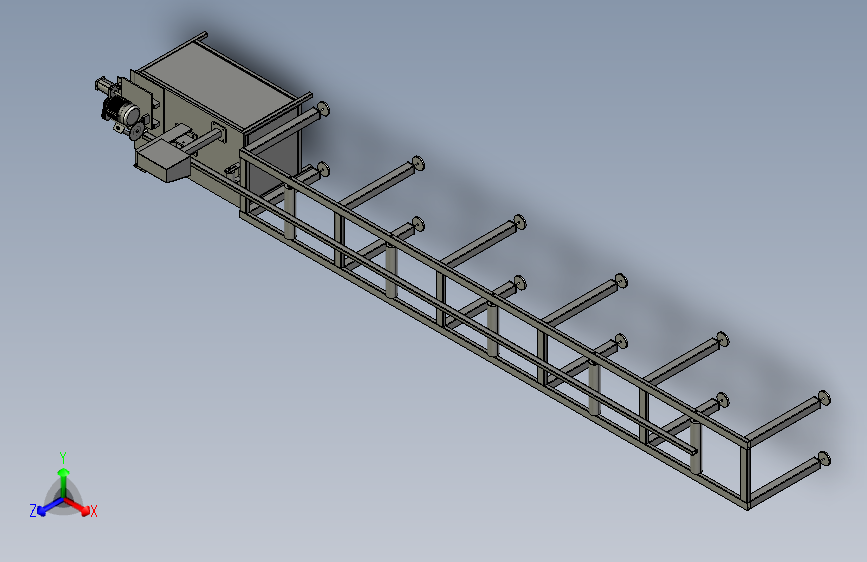Click the green Y axis of the orientation triad
The width and height of the screenshot is (867, 562).
point(64,483)
